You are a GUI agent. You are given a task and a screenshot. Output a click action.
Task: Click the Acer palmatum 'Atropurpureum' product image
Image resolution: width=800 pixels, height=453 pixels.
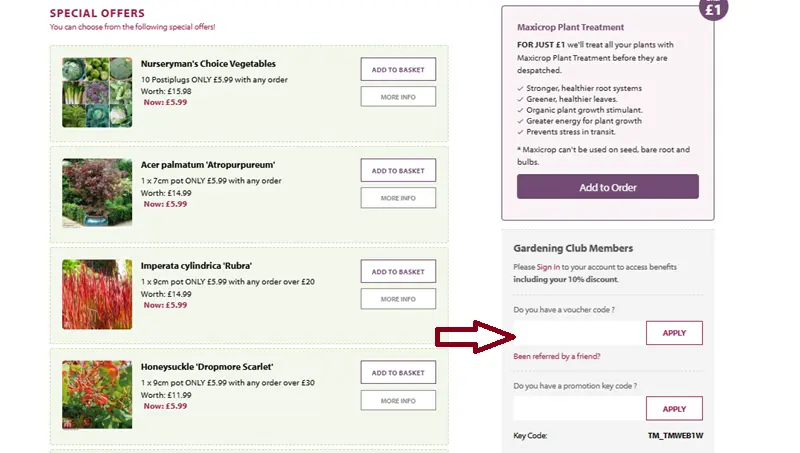(x=97, y=193)
